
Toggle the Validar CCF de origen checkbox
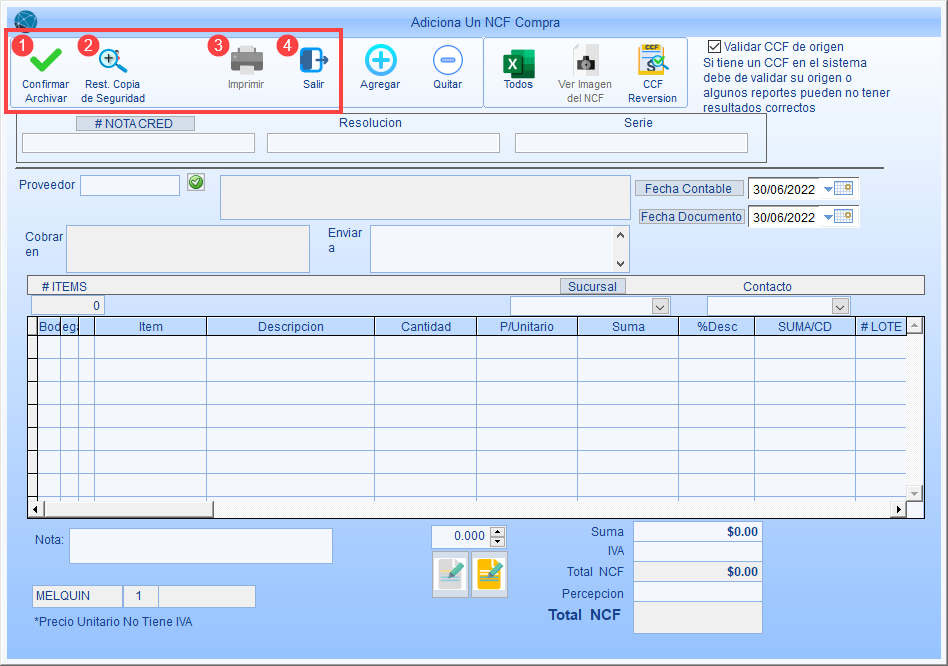click(714, 47)
